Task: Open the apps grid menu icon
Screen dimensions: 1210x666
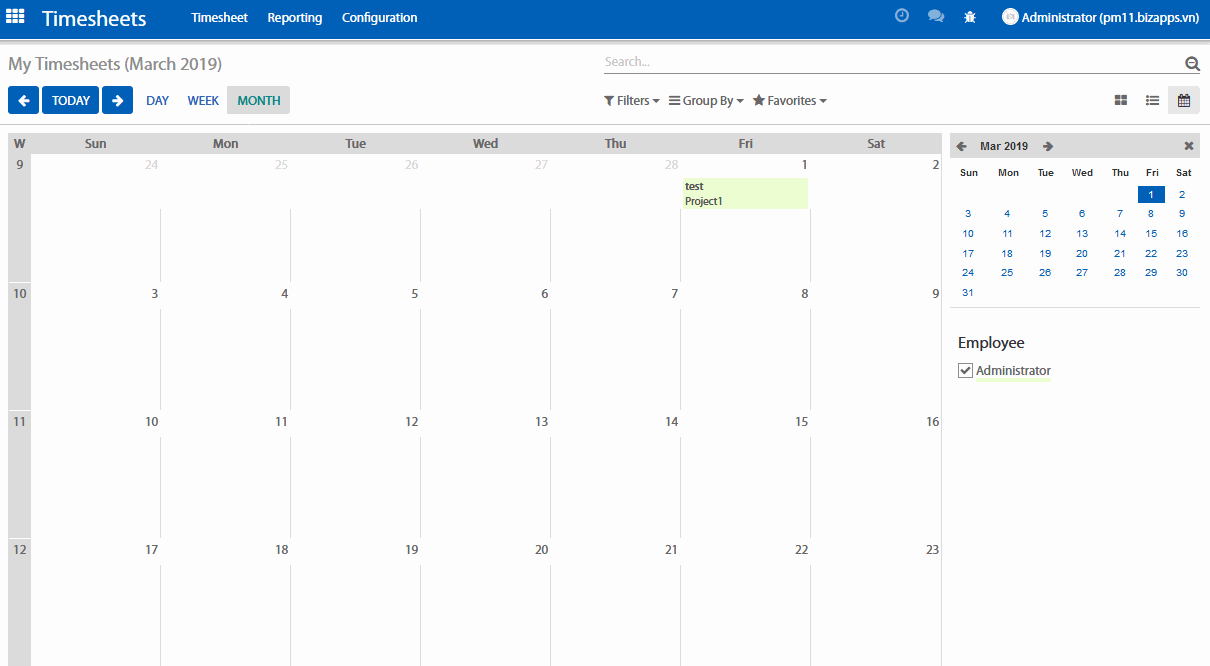Action: 16,17
